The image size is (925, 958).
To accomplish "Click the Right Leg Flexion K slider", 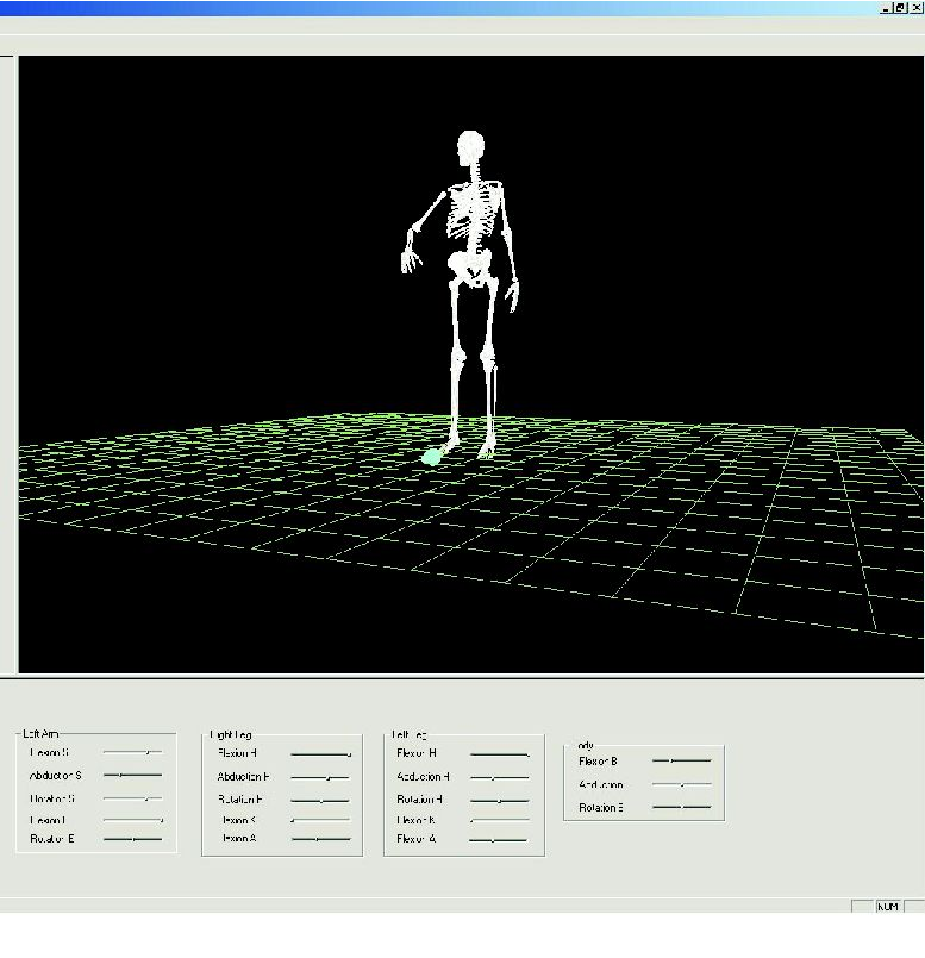I will click(x=320, y=820).
